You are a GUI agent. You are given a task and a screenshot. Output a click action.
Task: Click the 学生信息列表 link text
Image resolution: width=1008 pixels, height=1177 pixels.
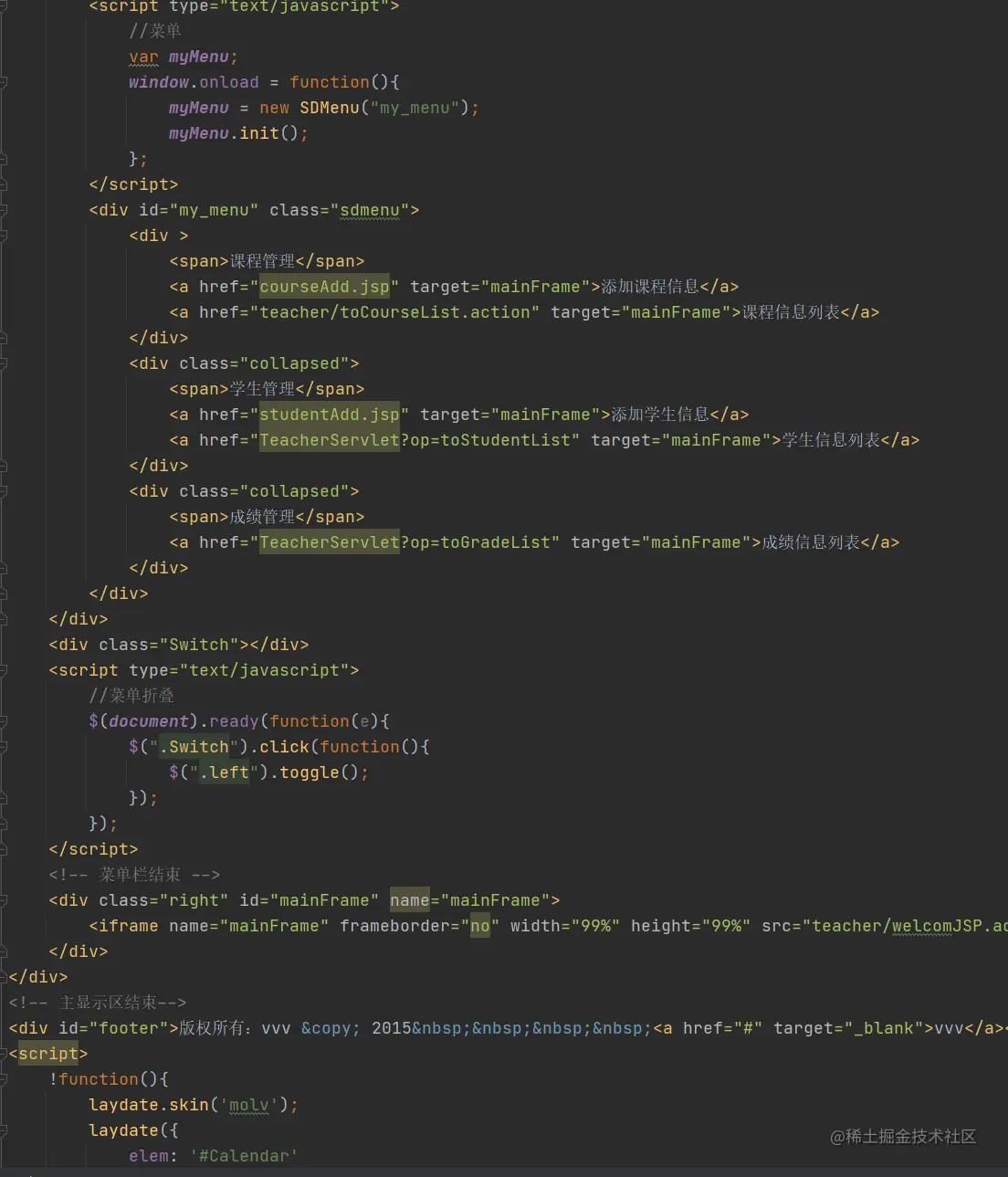[831, 440]
